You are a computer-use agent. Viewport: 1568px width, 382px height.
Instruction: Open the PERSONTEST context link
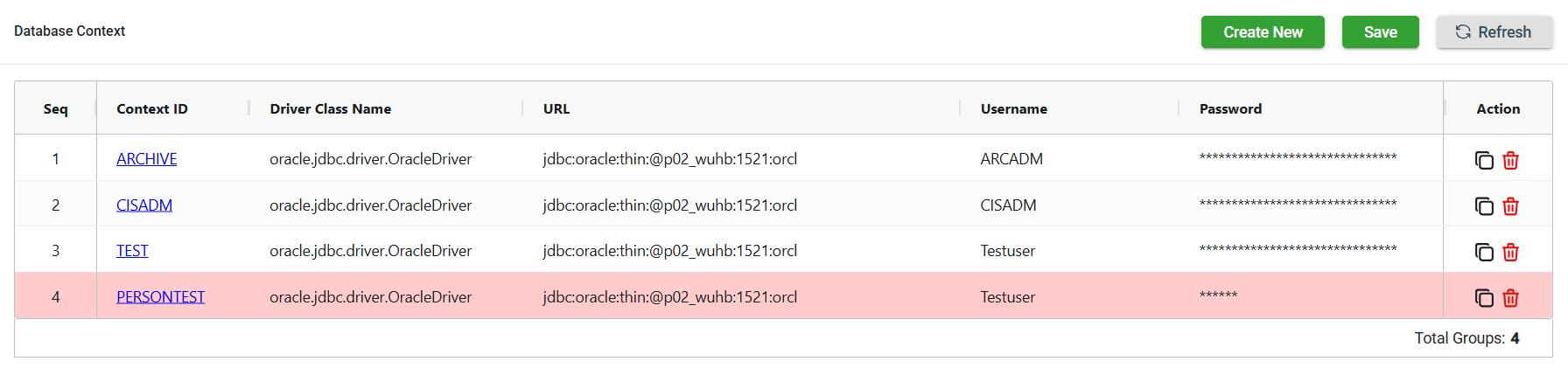click(161, 297)
